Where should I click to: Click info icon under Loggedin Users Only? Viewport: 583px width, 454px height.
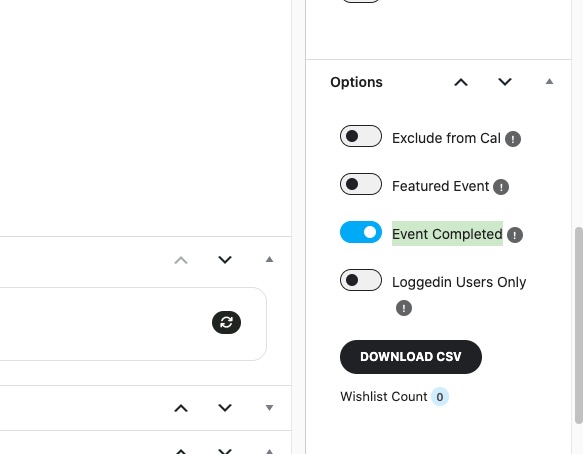[404, 308]
